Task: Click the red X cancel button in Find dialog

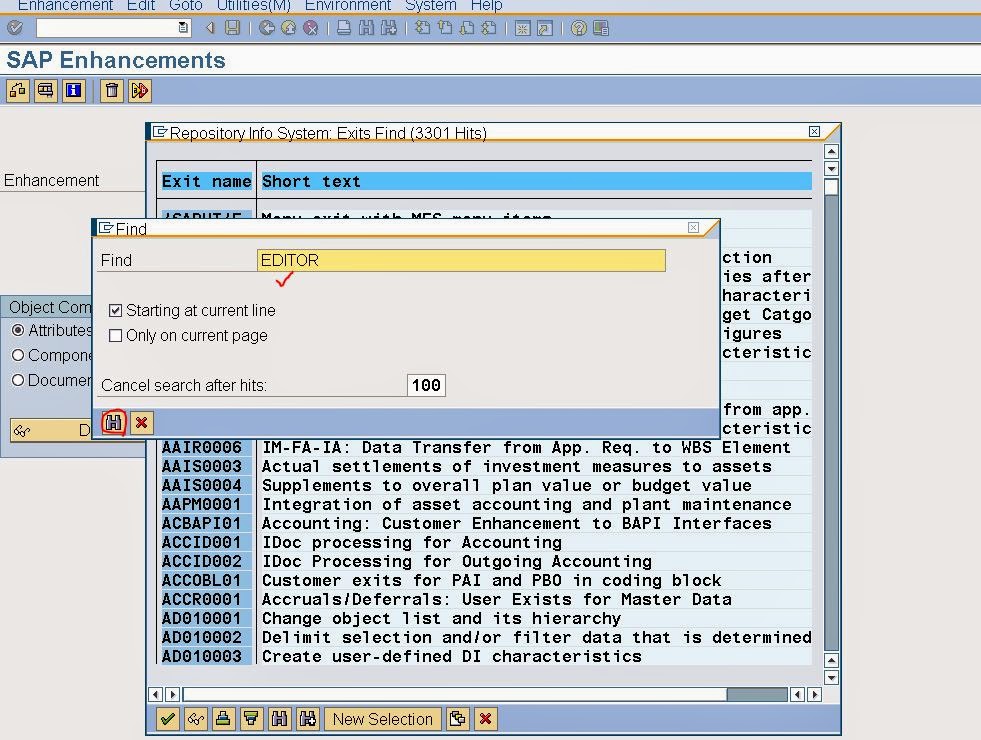Action: 141,423
